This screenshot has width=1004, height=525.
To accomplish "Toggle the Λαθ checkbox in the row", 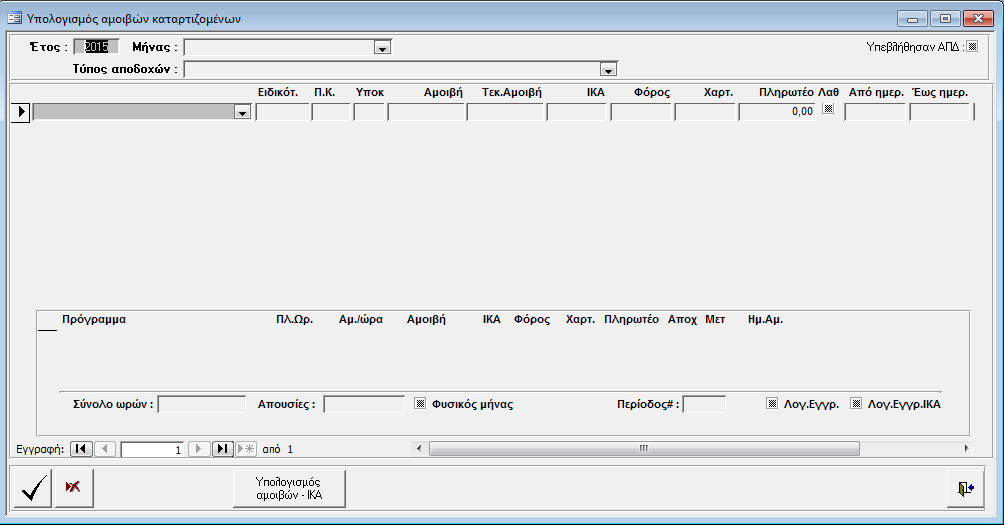I will [827, 110].
